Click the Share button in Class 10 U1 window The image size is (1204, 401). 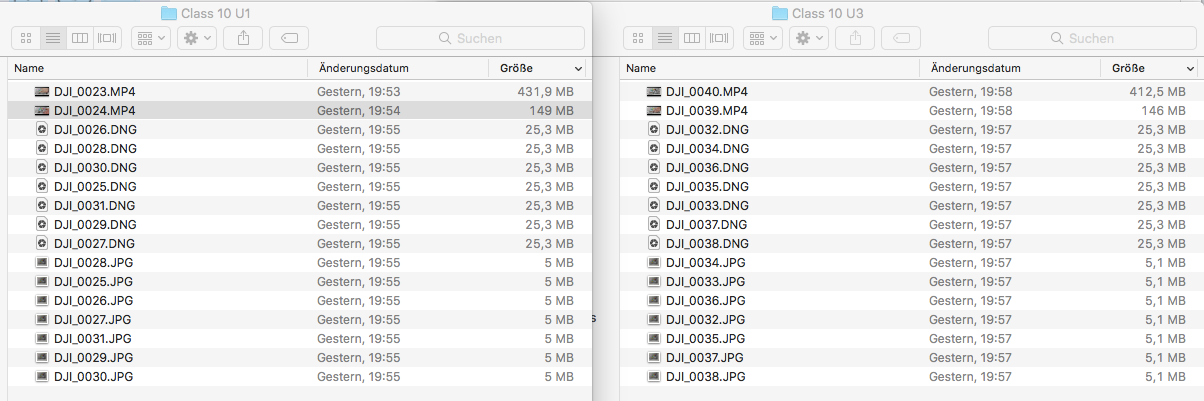pyautogui.click(x=243, y=38)
